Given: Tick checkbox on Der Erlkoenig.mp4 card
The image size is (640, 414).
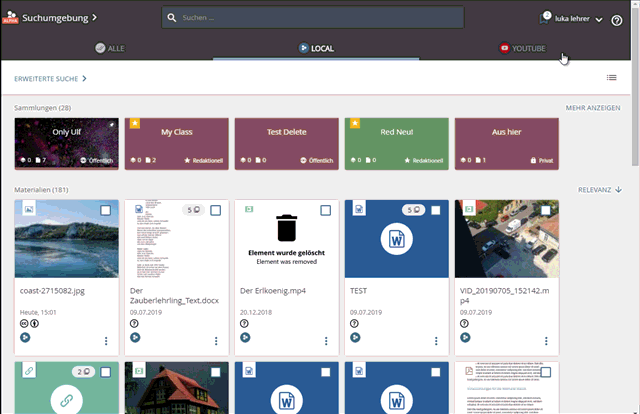Looking at the screenshot, I should (326, 210).
